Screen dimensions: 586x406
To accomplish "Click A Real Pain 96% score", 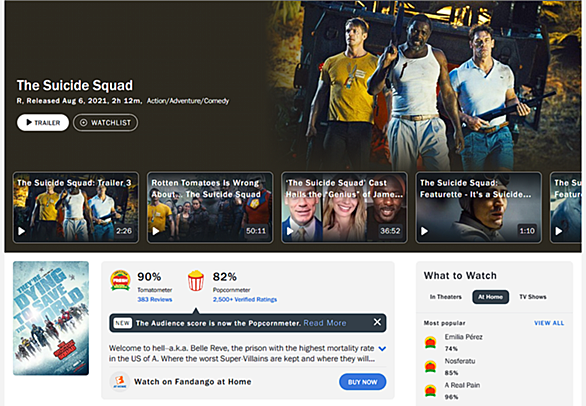I will (451, 397).
